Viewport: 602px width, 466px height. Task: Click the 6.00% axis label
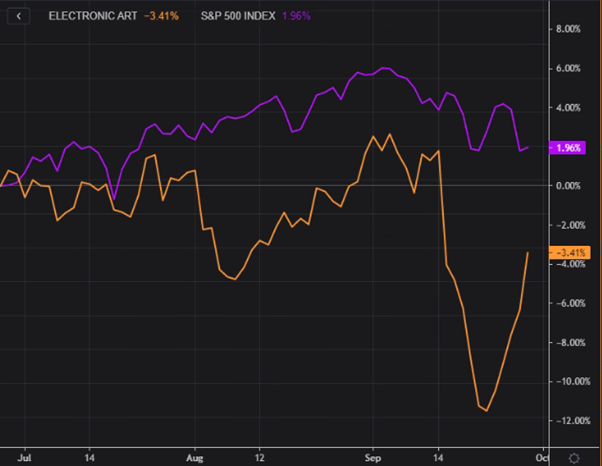click(568, 69)
